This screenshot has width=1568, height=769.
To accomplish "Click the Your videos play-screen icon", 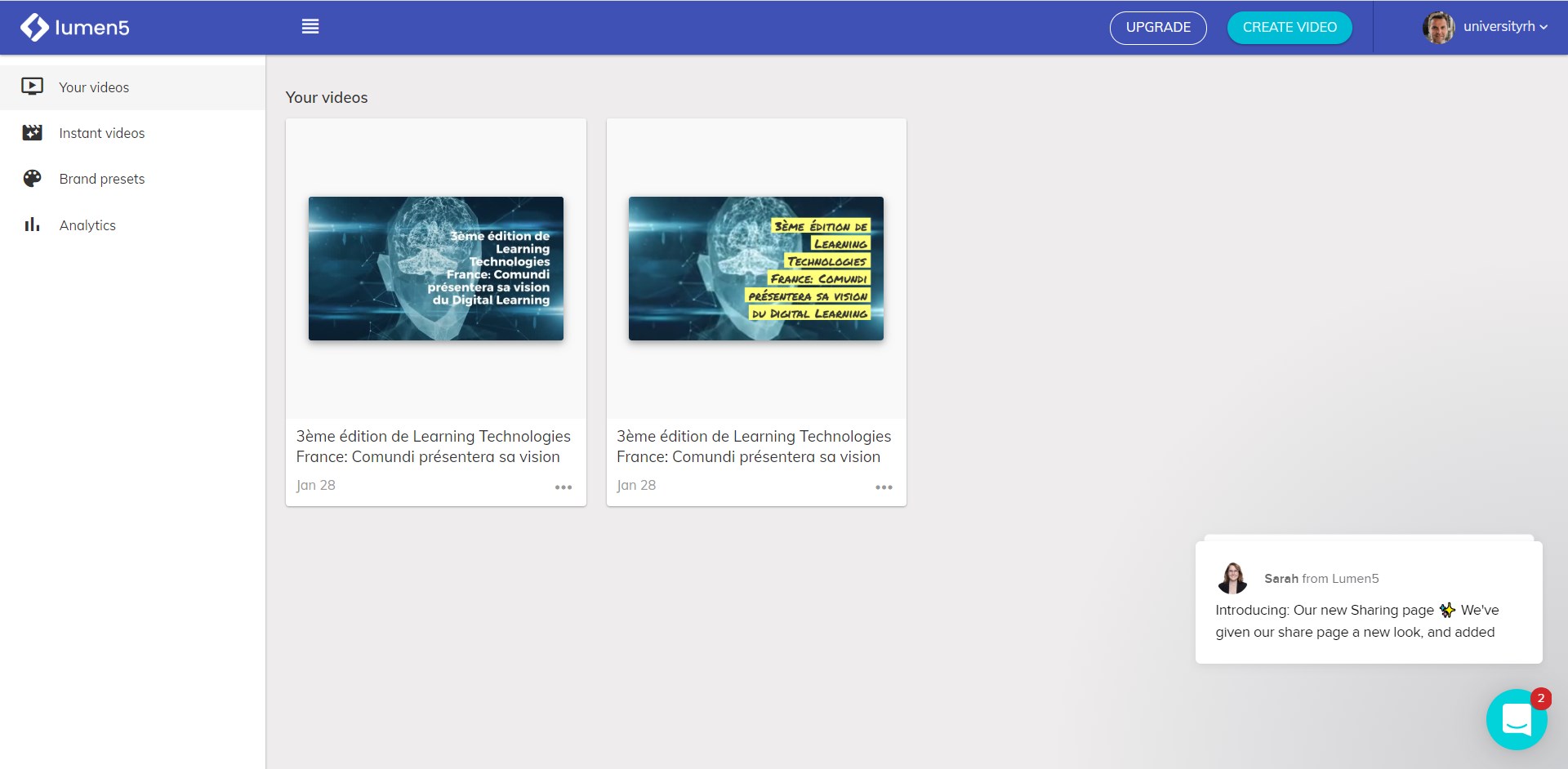I will [x=32, y=87].
